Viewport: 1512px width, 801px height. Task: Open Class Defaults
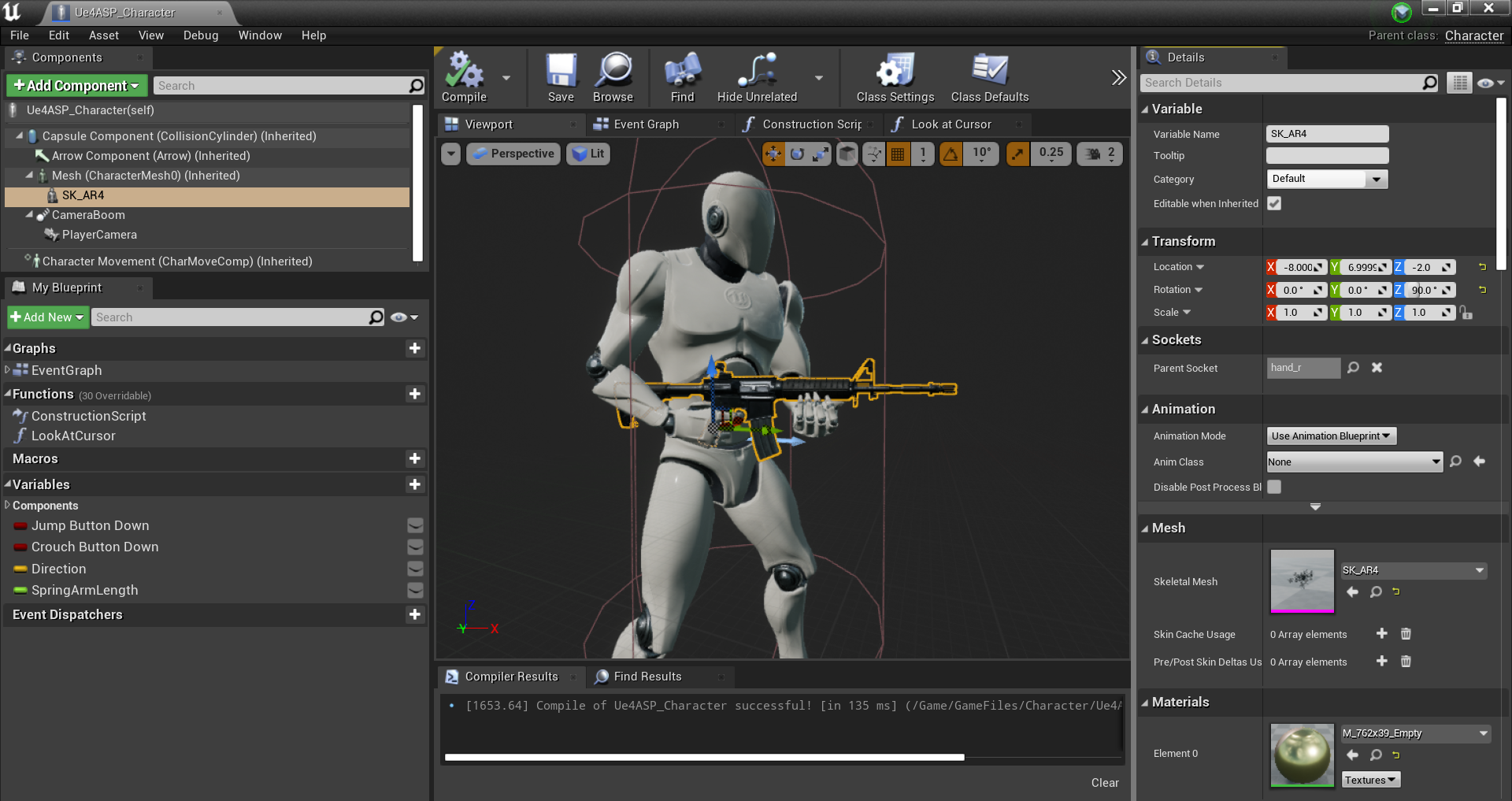[x=989, y=76]
